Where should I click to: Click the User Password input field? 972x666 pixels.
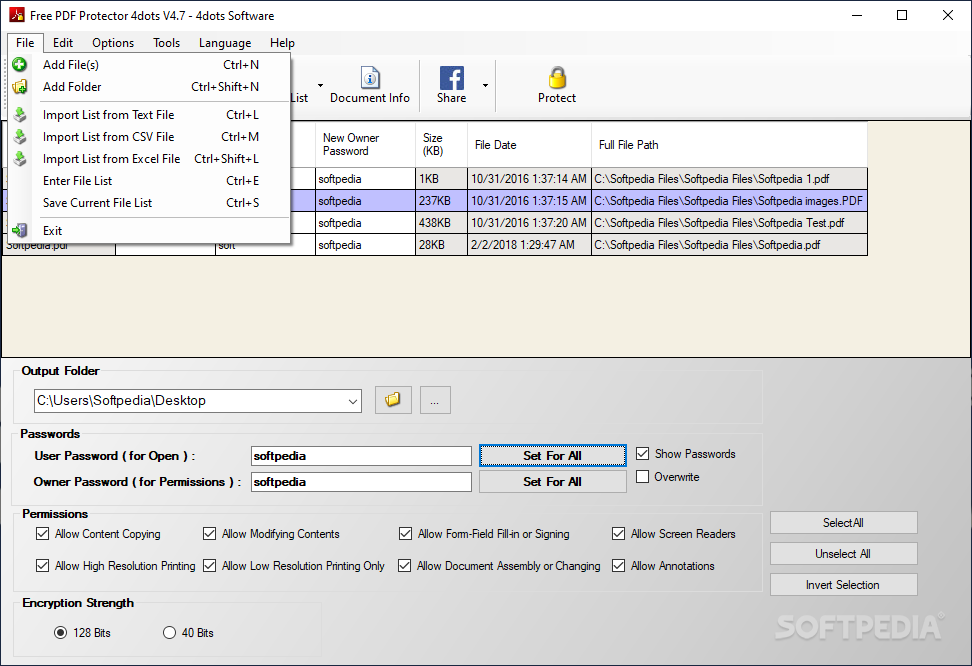pos(361,456)
